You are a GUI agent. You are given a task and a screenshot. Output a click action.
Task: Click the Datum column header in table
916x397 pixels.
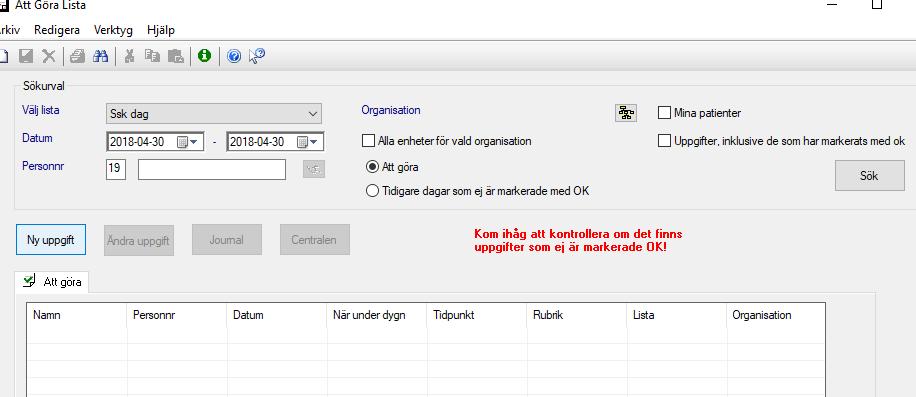point(277,315)
